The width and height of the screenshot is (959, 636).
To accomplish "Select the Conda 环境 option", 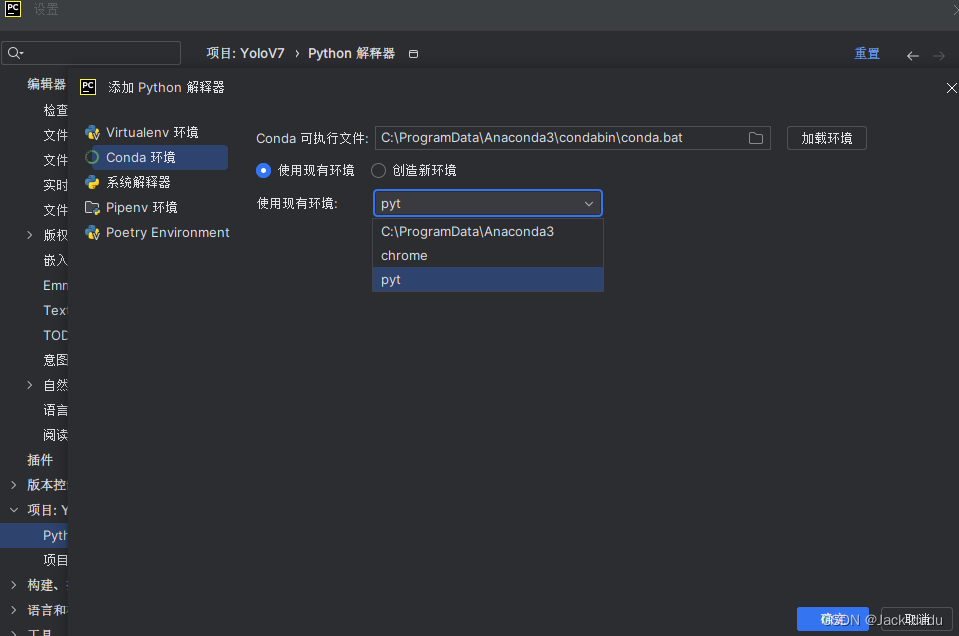I will tap(156, 157).
